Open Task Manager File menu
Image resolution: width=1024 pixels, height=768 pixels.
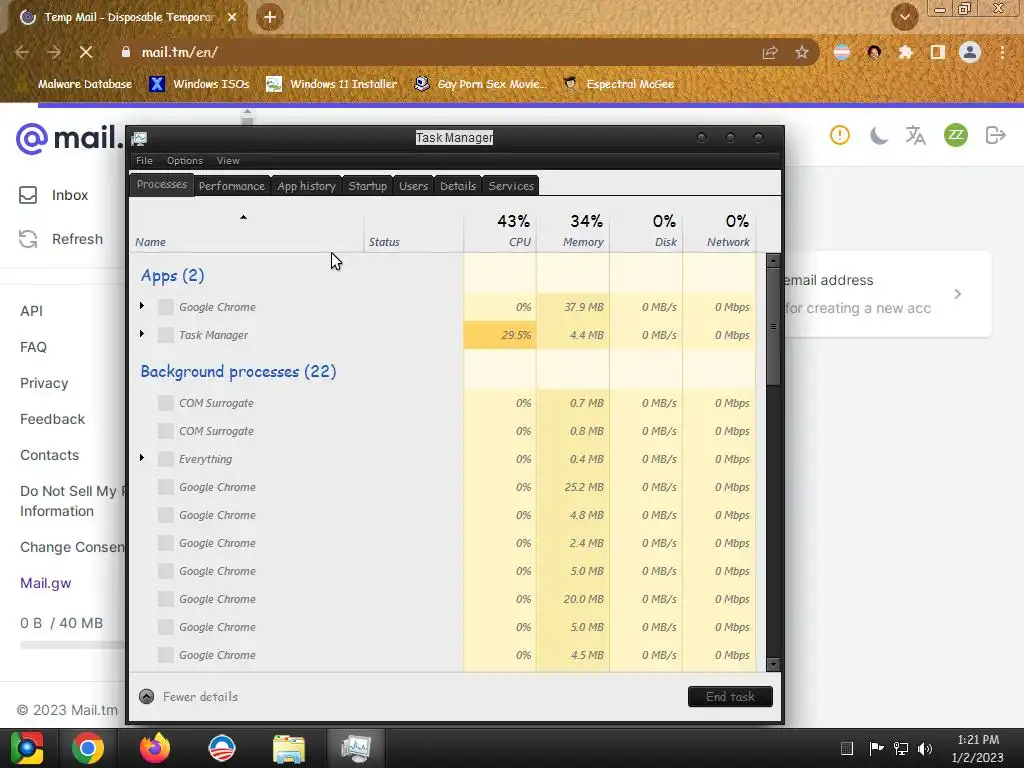pyautogui.click(x=144, y=161)
